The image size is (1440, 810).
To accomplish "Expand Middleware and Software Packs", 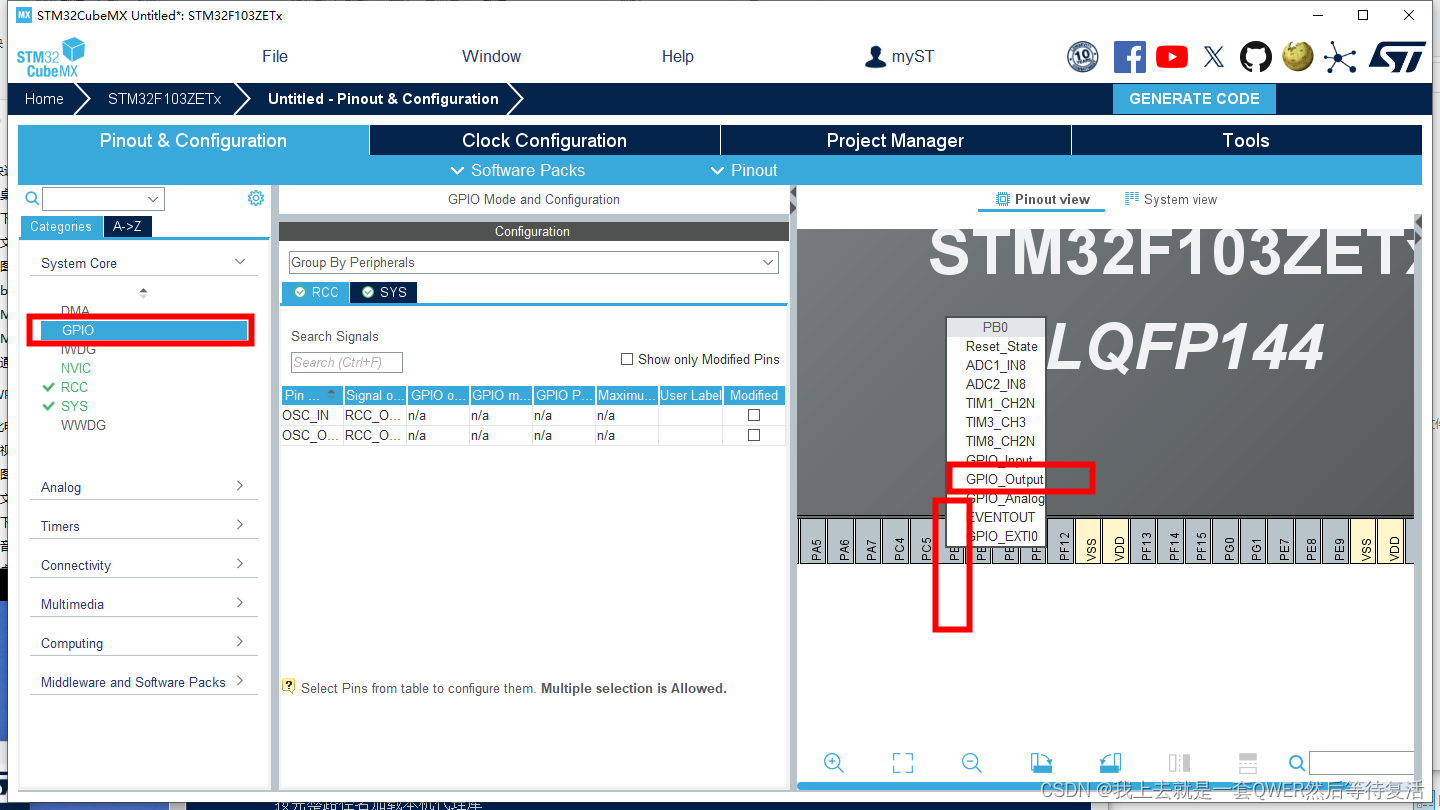I will click(240, 681).
